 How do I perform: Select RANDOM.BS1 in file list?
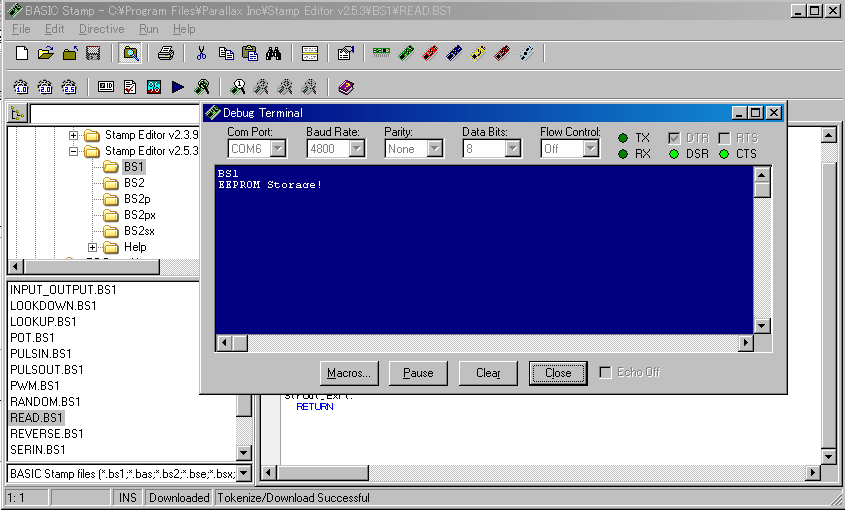(x=45, y=402)
